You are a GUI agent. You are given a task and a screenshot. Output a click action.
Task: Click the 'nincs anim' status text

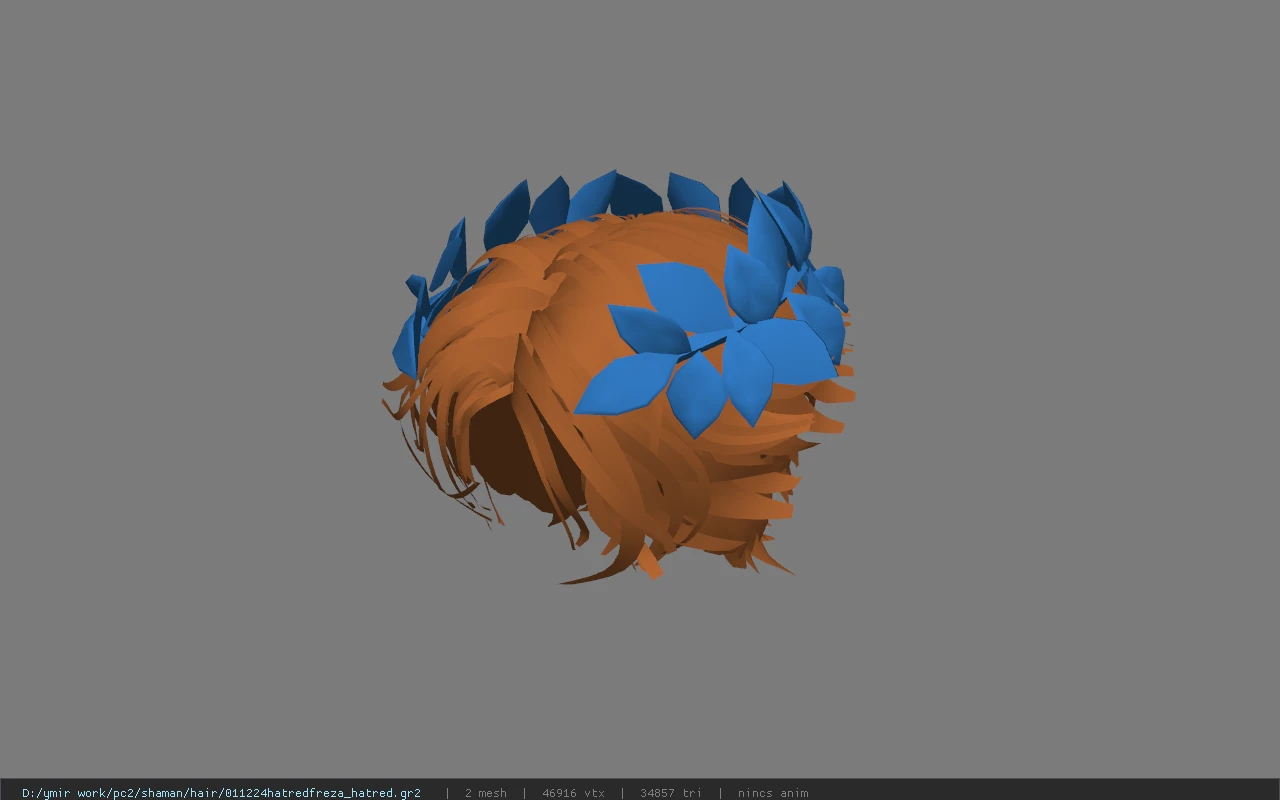(773, 793)
